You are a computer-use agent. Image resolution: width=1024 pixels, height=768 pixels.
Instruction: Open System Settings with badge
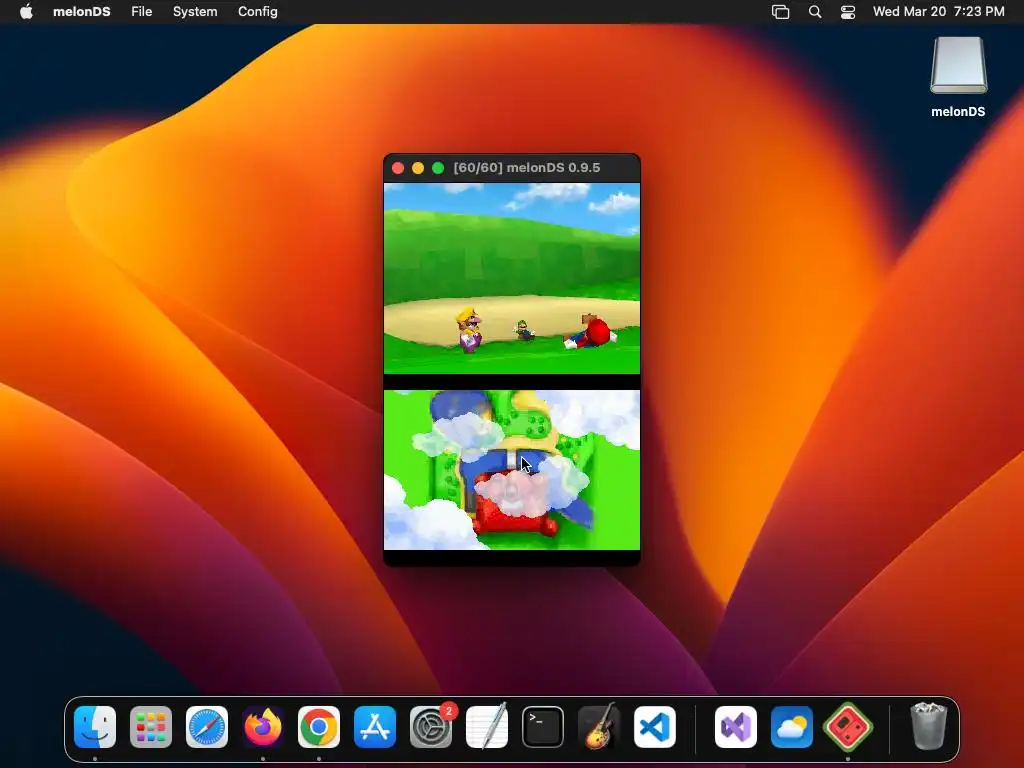(x=431, y=727)
